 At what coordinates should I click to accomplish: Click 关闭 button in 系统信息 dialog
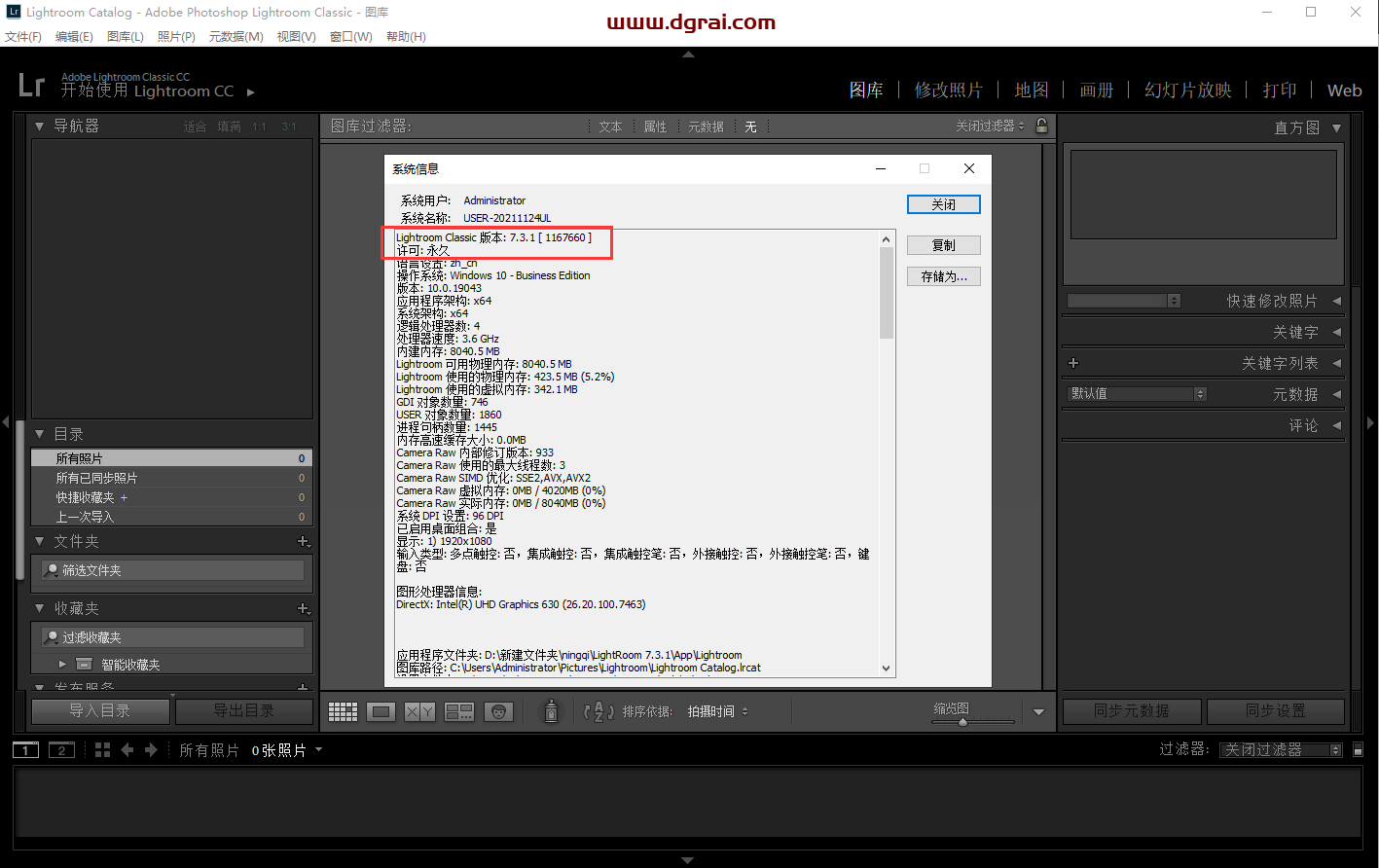pos(943,204)
